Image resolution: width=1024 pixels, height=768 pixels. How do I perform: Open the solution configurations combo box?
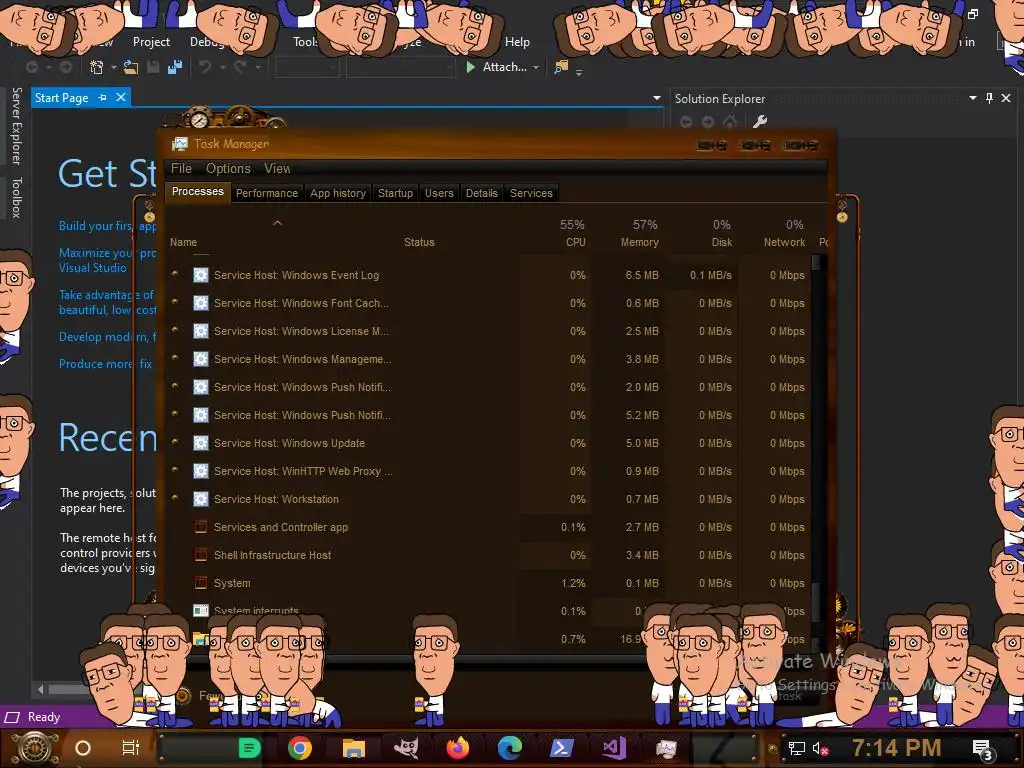[x=307, y=67]
